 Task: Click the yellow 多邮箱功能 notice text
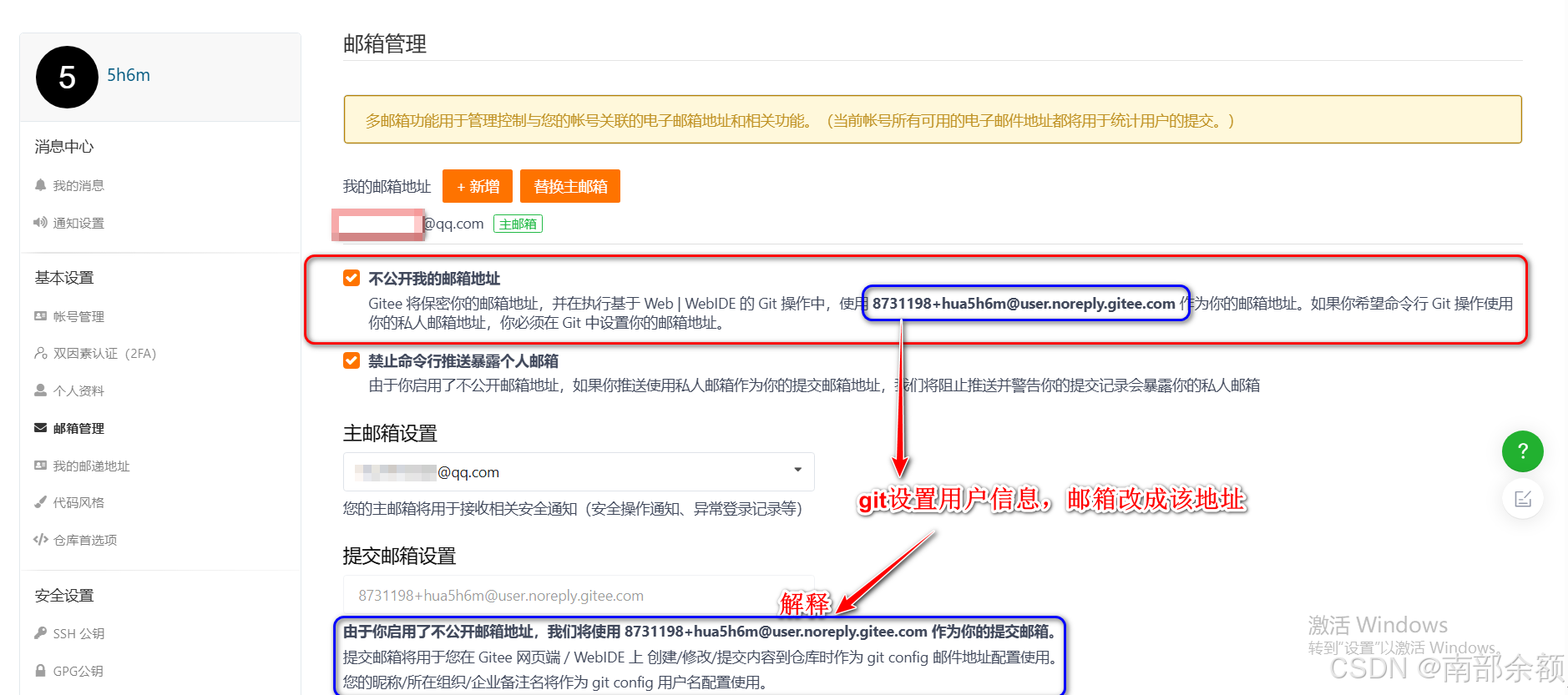coord(800,121)
